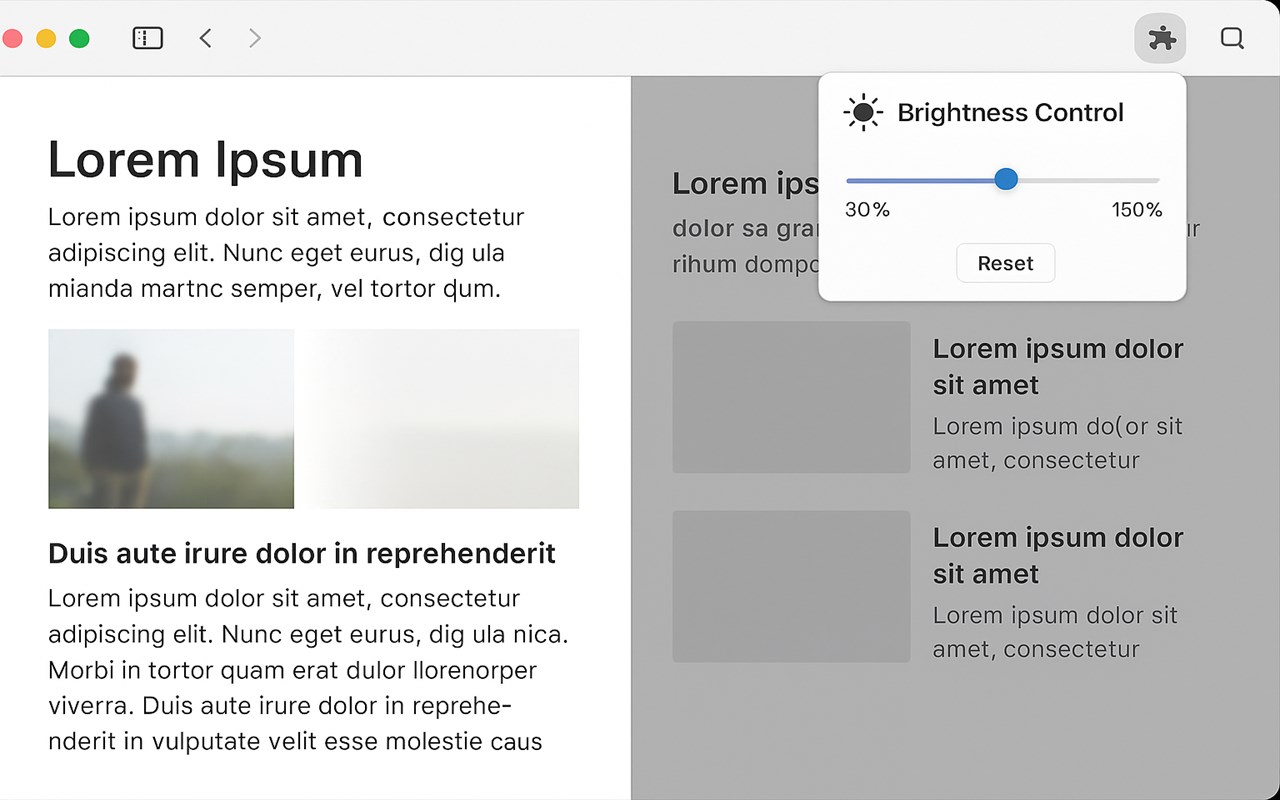
Task: Click the "Brightness Control" popup title
Action: tap(1010, 113)
